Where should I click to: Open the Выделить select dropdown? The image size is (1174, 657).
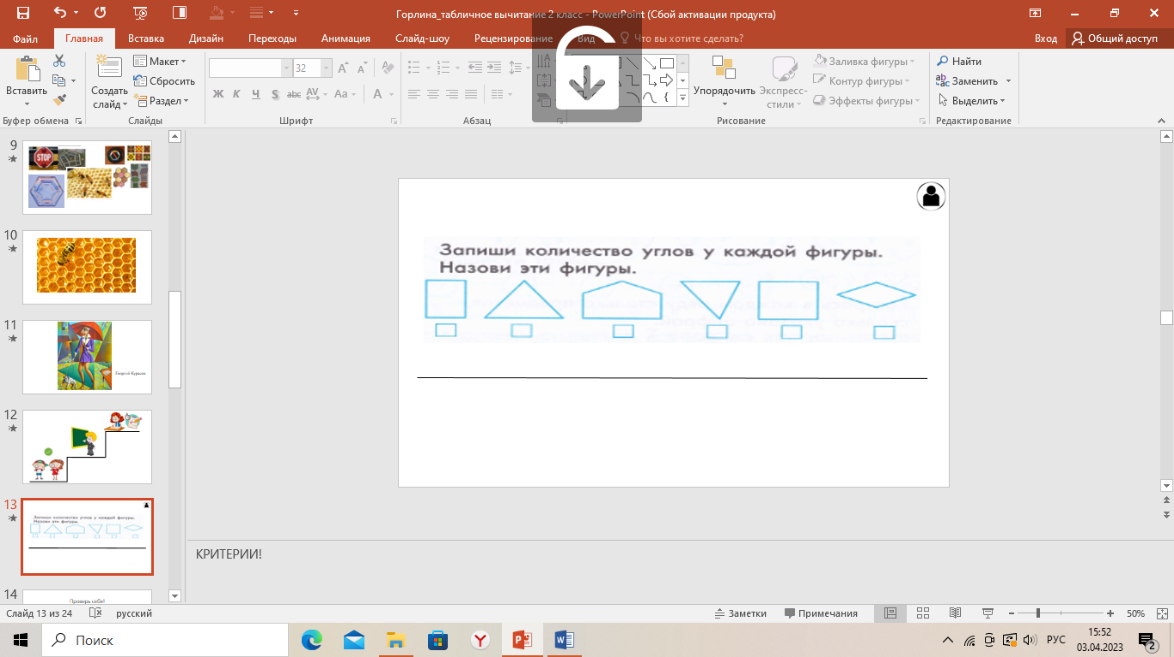971,100
